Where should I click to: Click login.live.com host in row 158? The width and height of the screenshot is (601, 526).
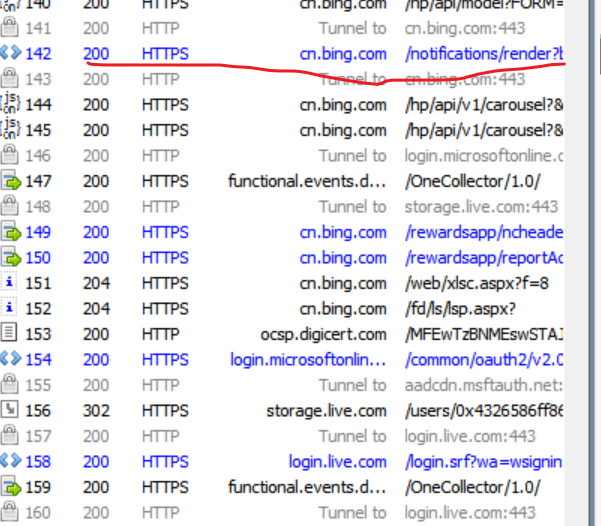tap(337, 462)
